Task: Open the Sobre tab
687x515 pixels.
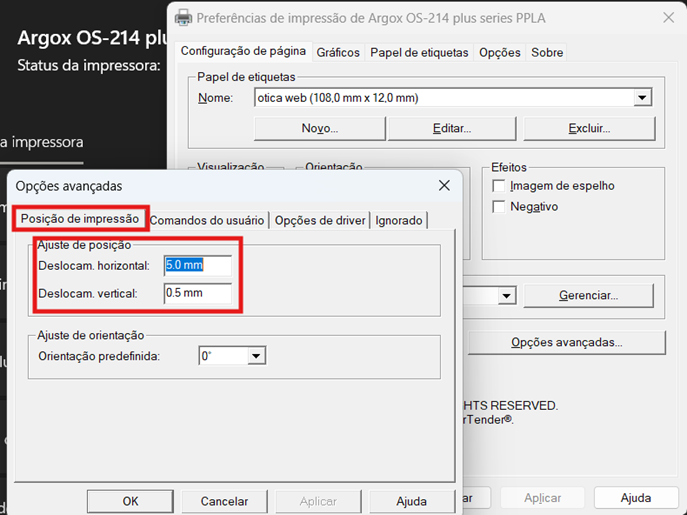Action: (547, 53)
